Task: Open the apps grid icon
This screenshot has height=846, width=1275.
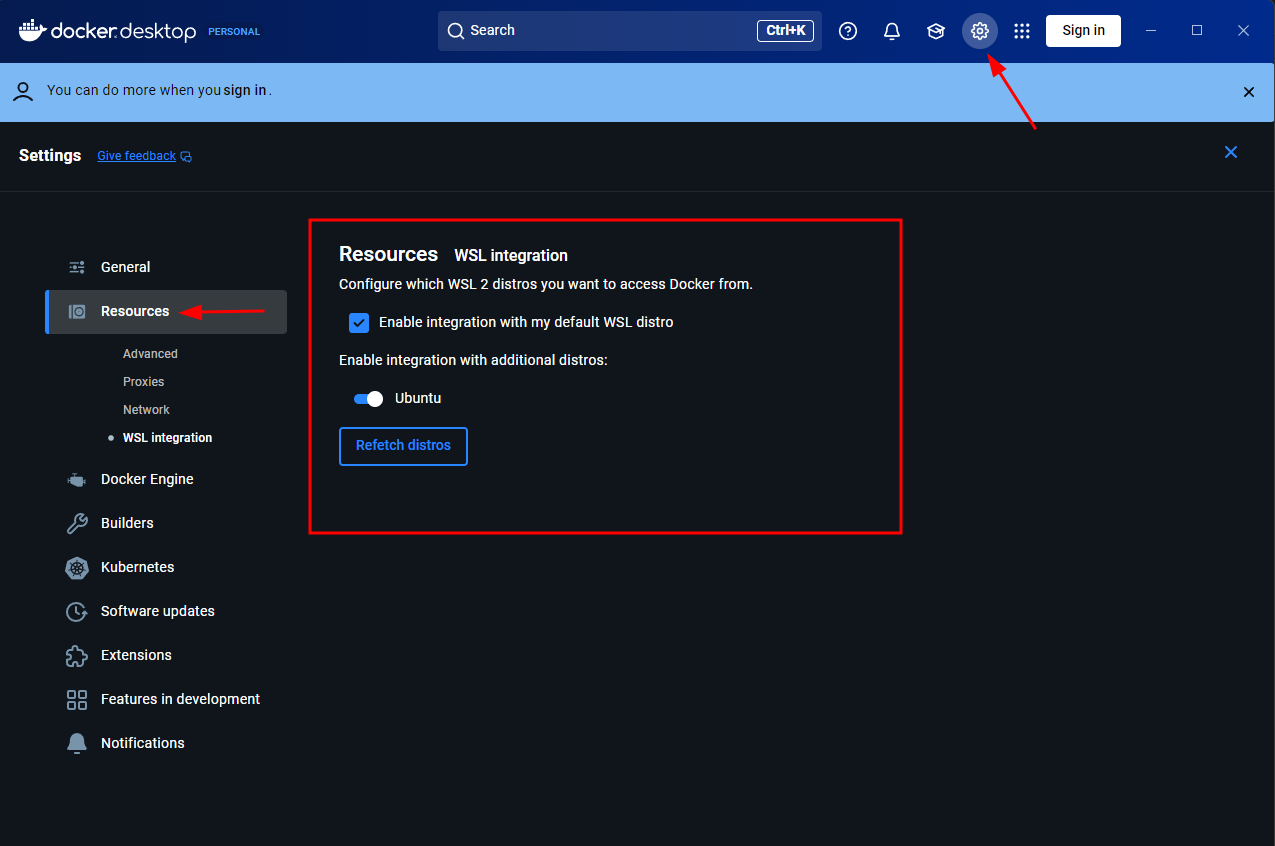Action: pos(1022,31)
